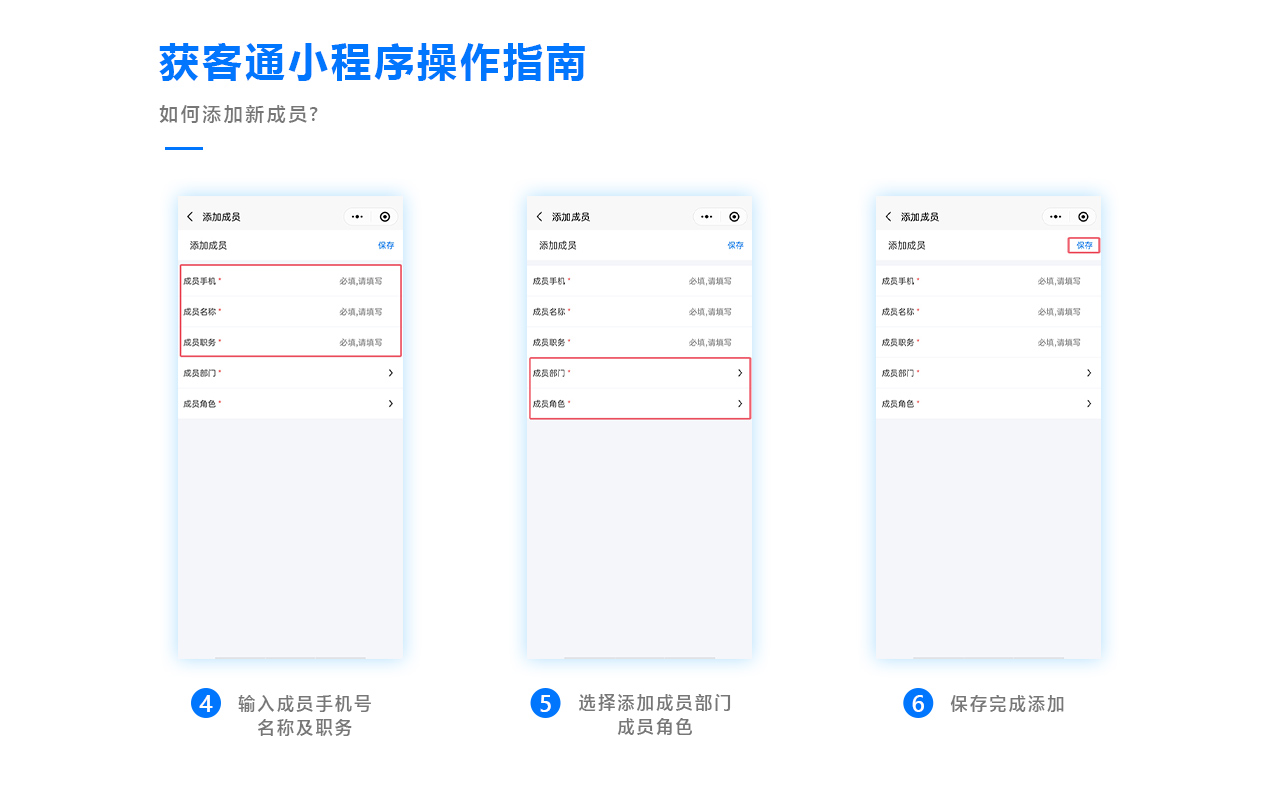Click caption 输入成员手机号

tap(305, 704)
